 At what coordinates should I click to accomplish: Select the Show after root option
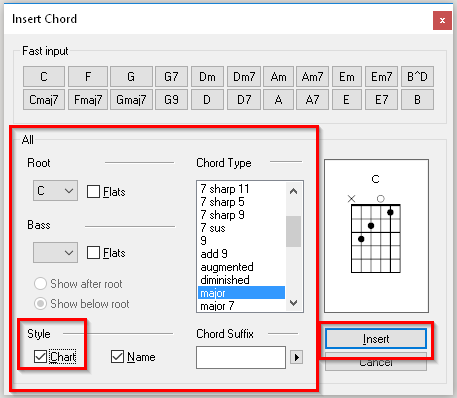pyautogui.click(x=78, y=284)
